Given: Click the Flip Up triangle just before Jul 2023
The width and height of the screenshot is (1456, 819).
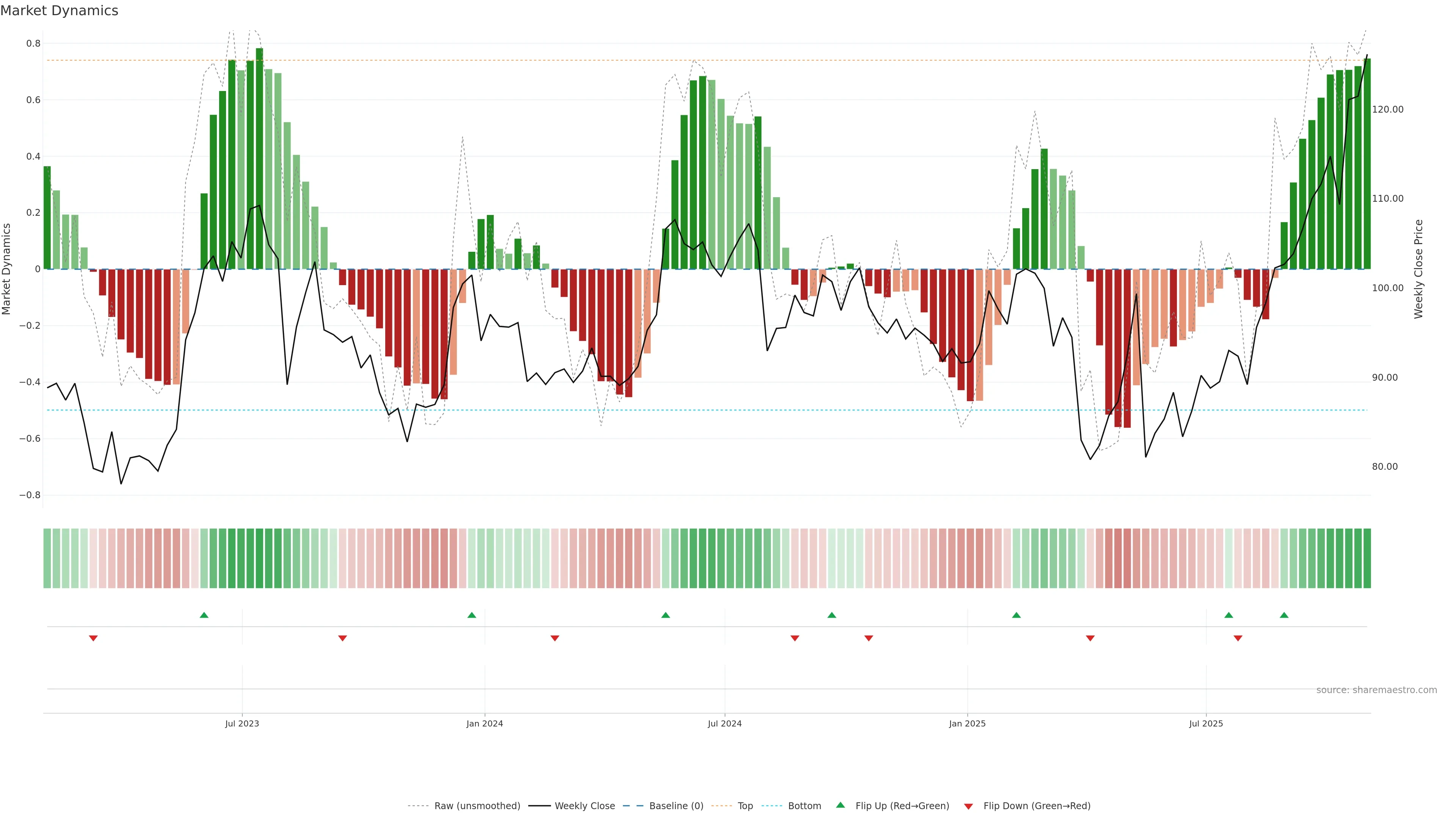Looking at the screenshot, I should 204,615.
